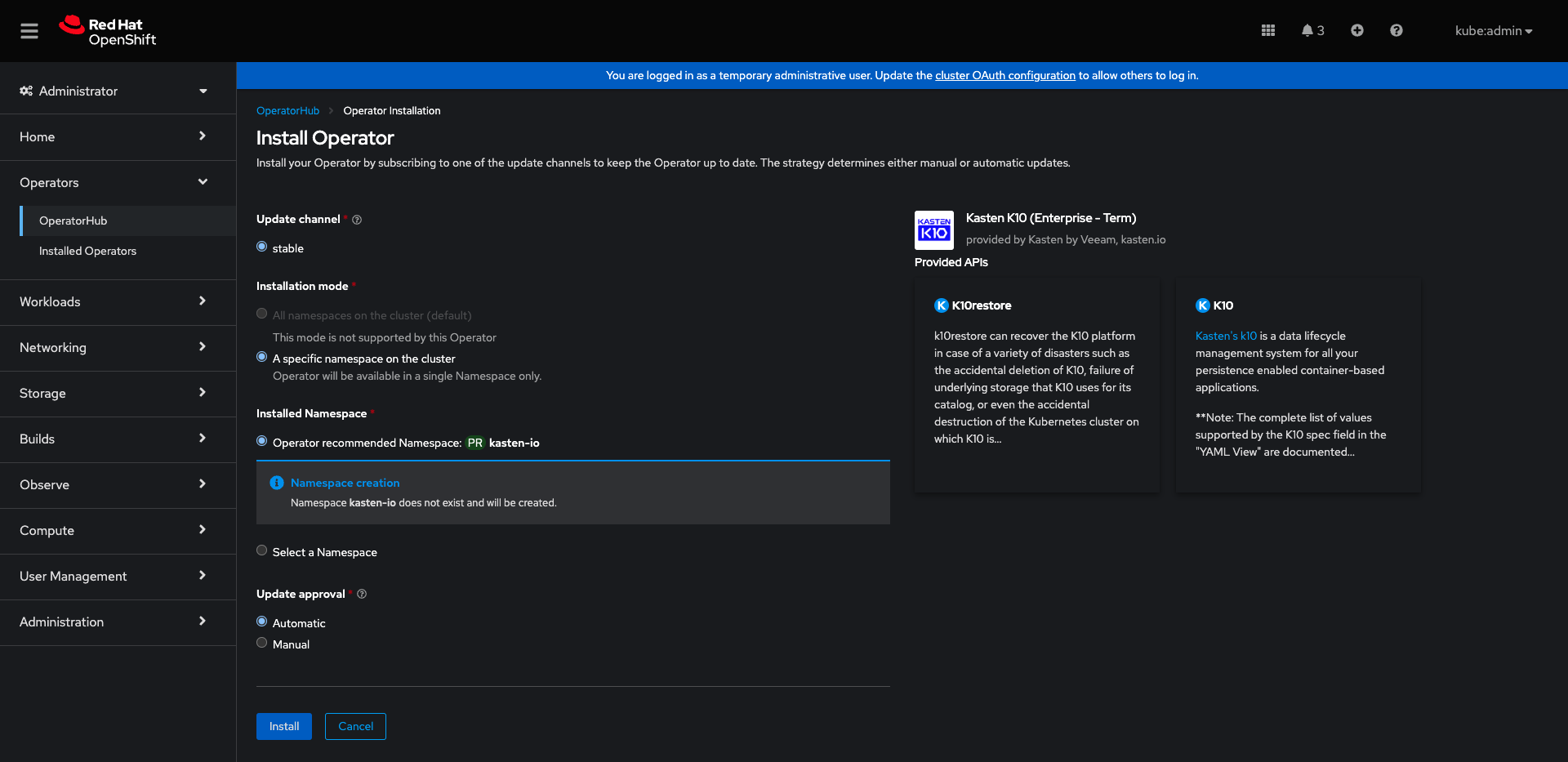The height and width of the screenshot is (762, 1568).
Task: Click the Administrator perspective gears icon
Action: point(26,91)
